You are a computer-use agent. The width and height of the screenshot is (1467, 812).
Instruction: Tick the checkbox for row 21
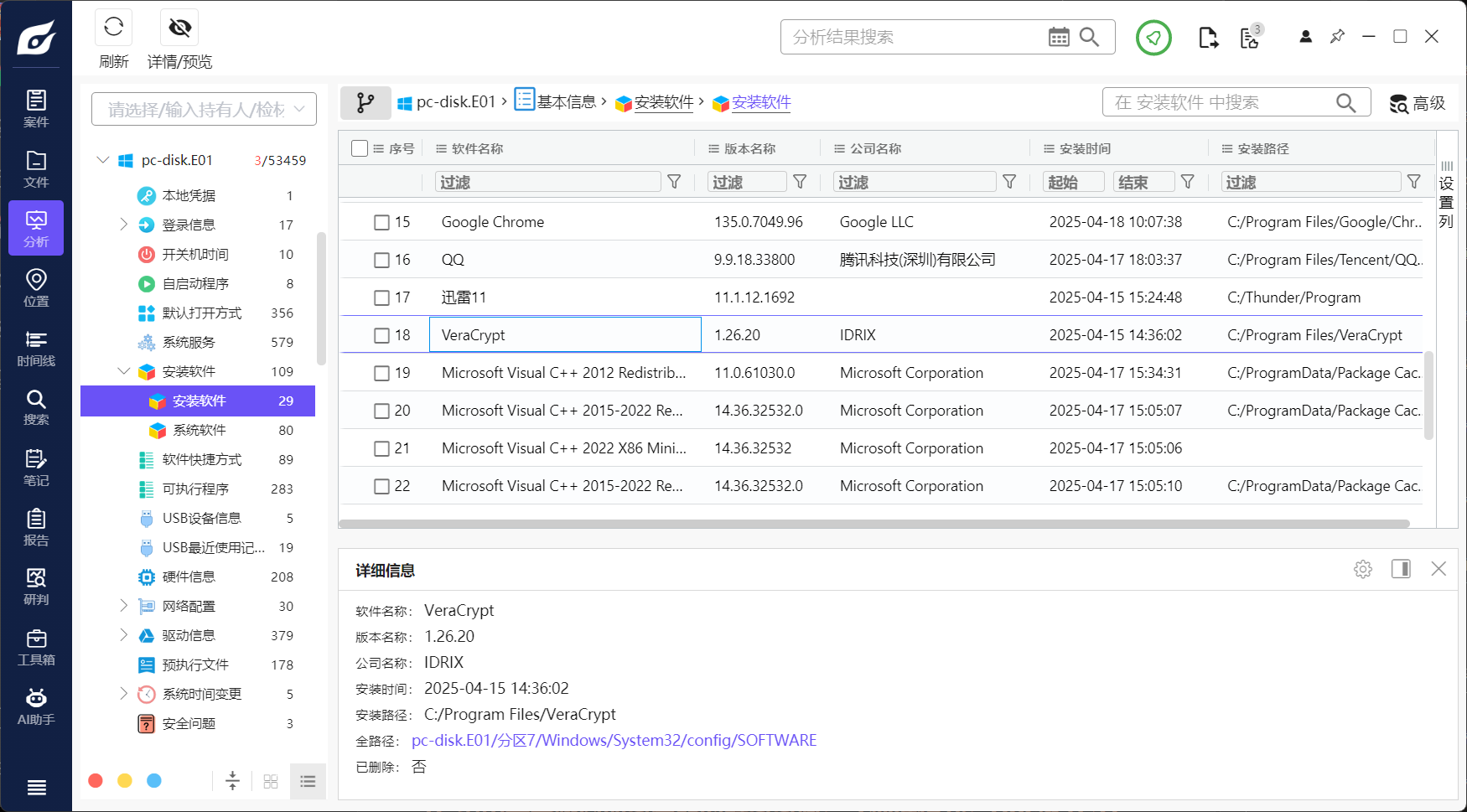381,448
